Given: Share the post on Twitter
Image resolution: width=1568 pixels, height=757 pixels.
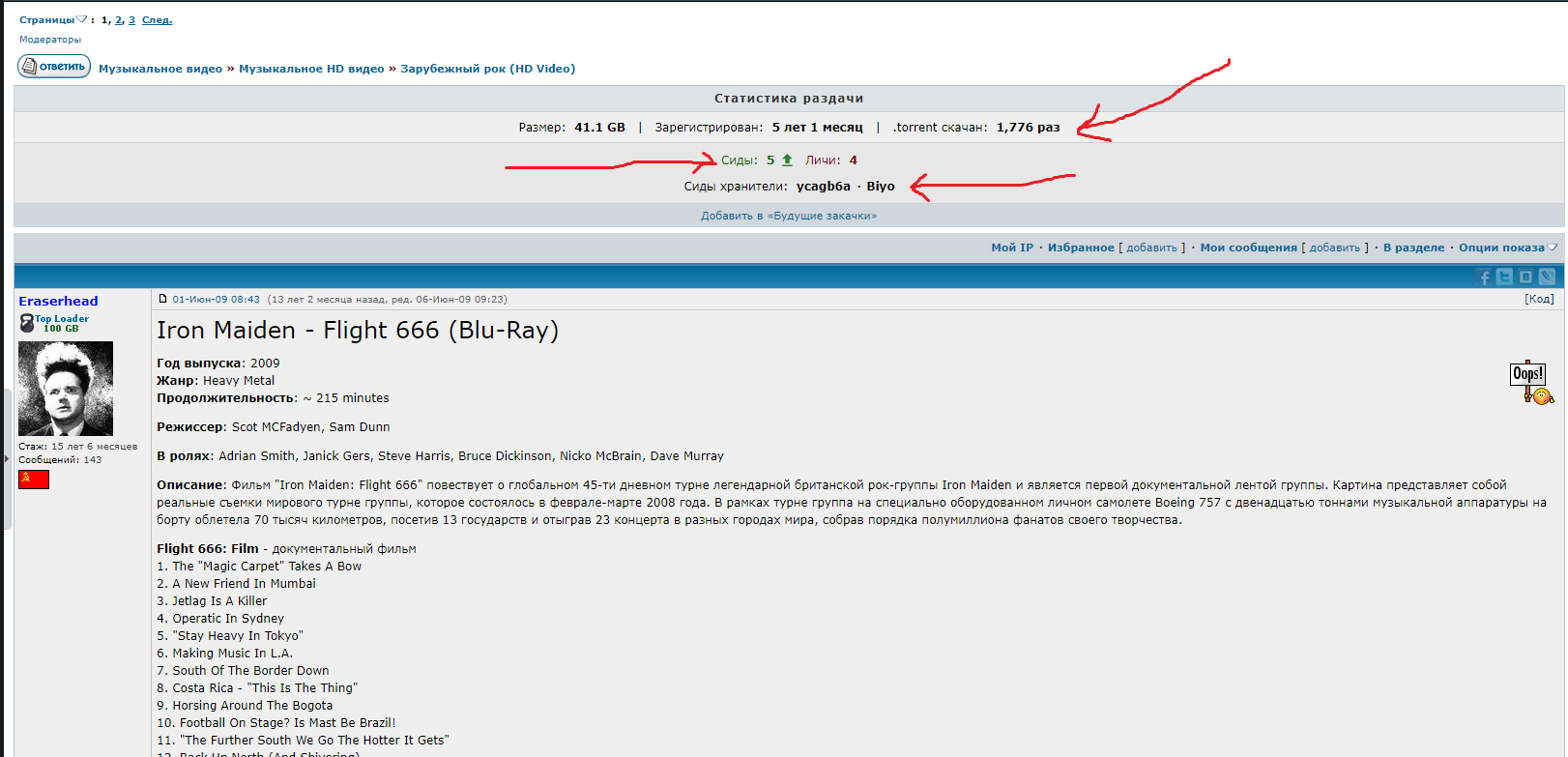Looking at the screenshot, I should coord(1504,277).
